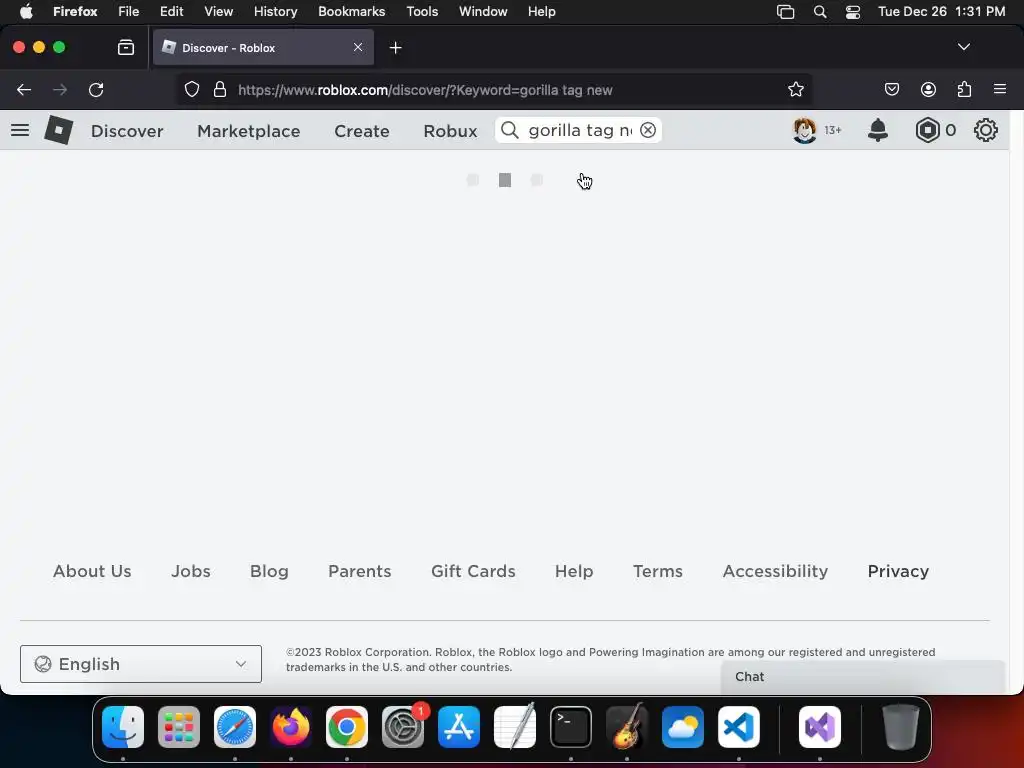Go back with Firefox back arrow
Screen dimensions: 1024x768
point(24,89)
